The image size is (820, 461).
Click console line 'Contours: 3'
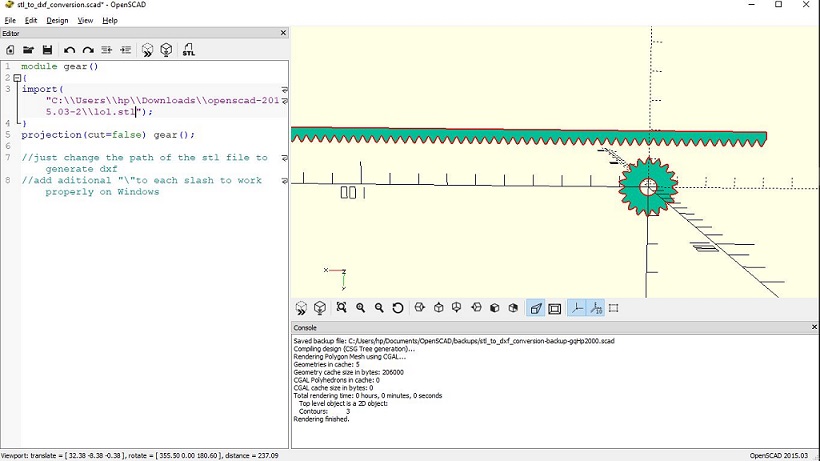(x=324, y=411)
